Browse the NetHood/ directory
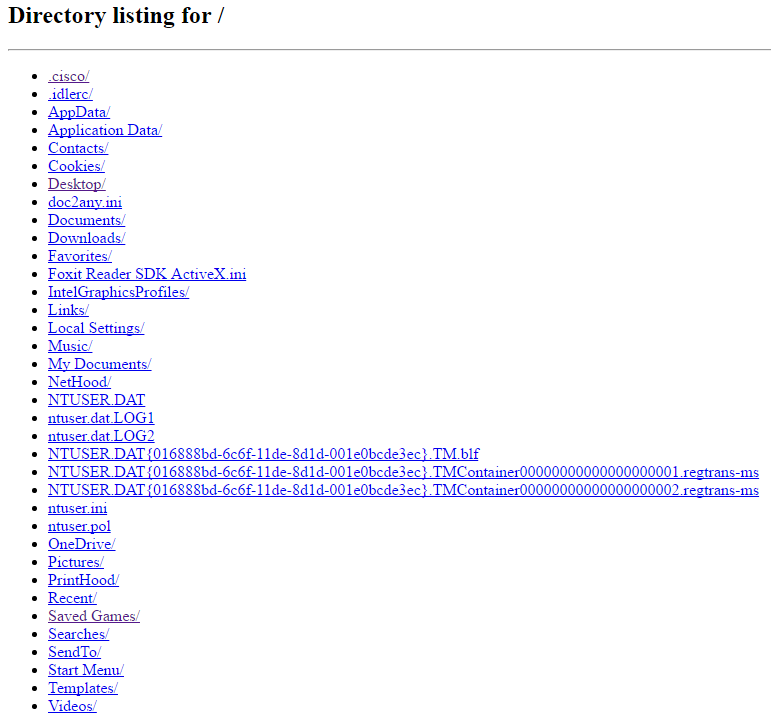This screenshot has width=771, height=726. pyautogui.click(x=79, y=382)
